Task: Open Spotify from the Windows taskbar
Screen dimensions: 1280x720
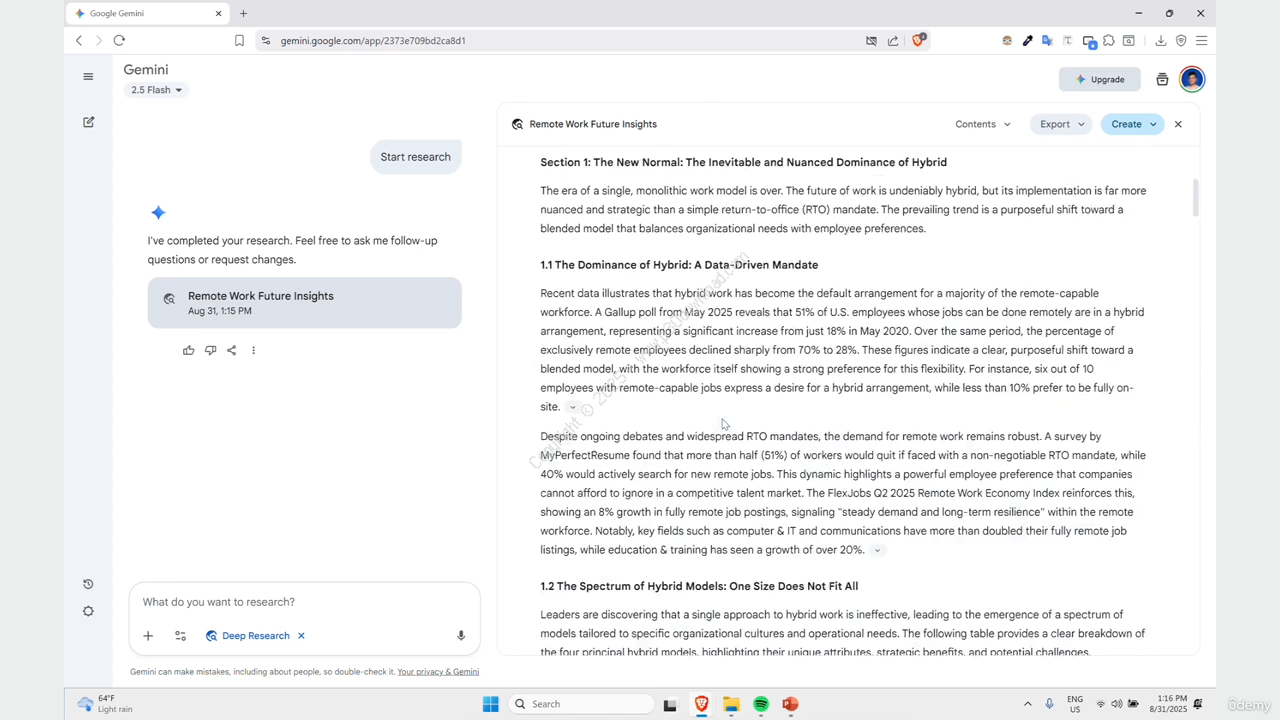Action: point(761,704)
